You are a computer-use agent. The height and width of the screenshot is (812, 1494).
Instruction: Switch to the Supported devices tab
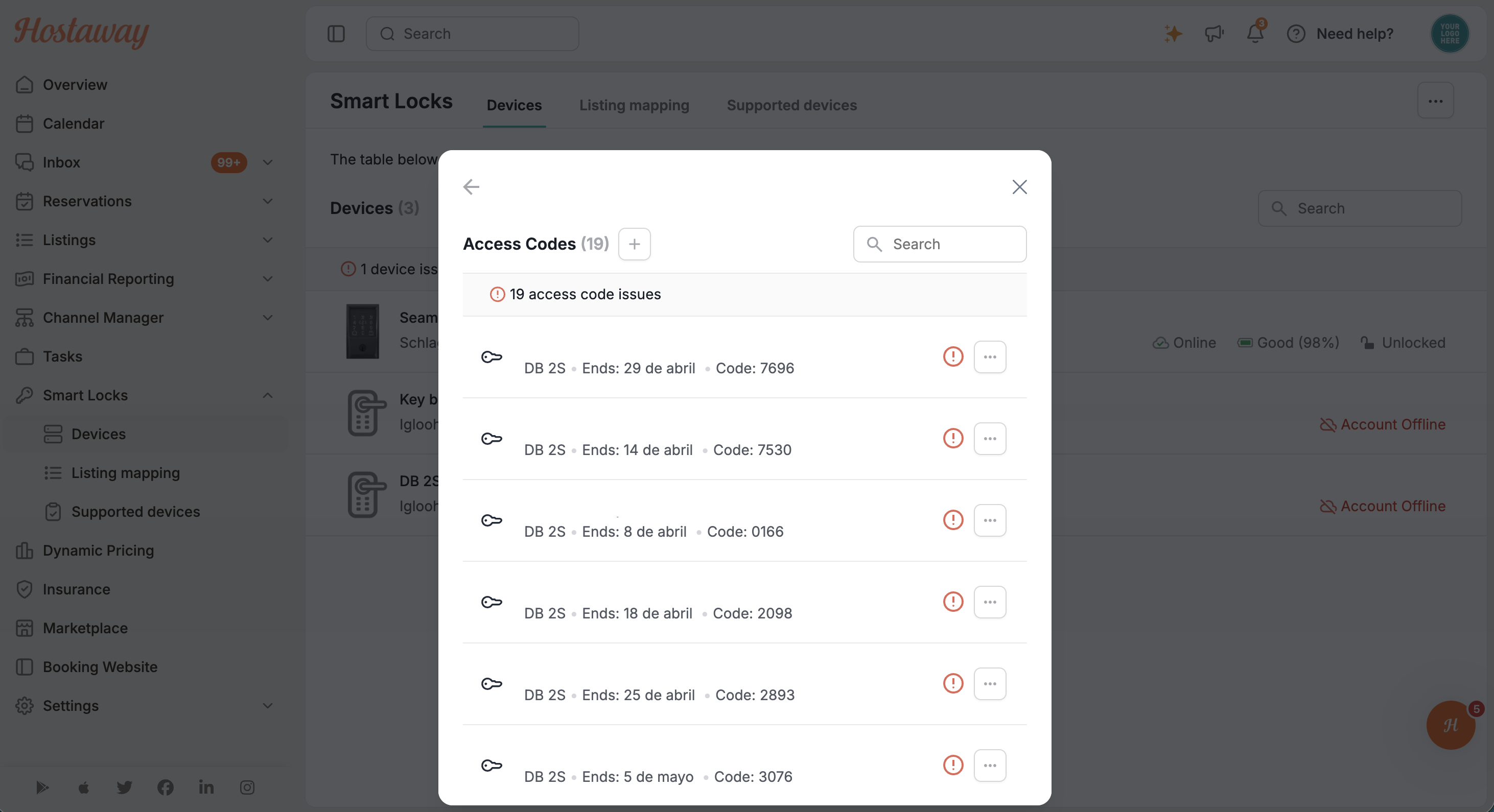pos(791,105)
